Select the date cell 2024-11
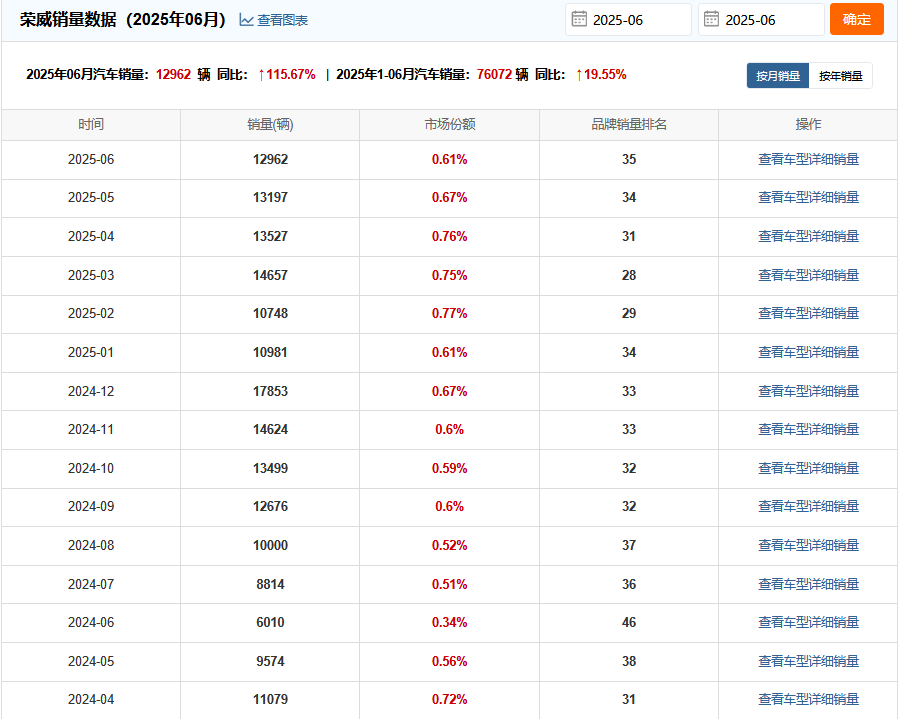 91,429
